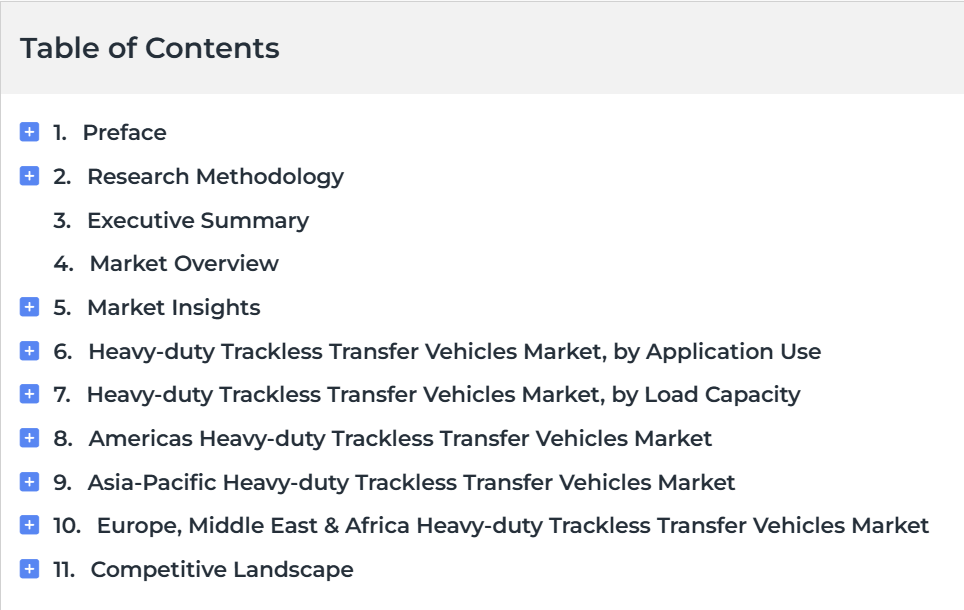The image size is (964, 610).
Task: Select Americas Heavy-duty Trackless Transfer Vehicles Market
Action: pyautogui.click(x=400, y=439)
